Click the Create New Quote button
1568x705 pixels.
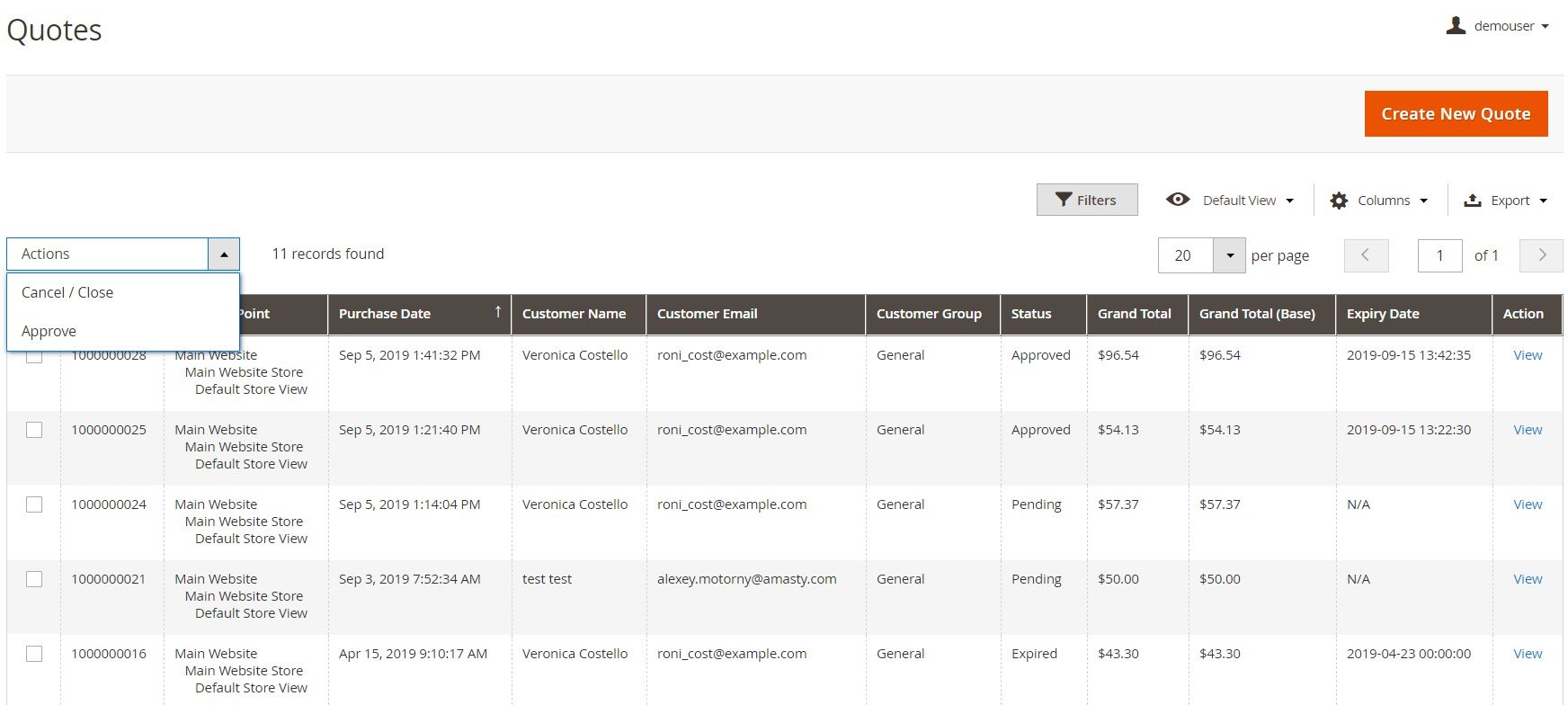(x=1456, y=114)
